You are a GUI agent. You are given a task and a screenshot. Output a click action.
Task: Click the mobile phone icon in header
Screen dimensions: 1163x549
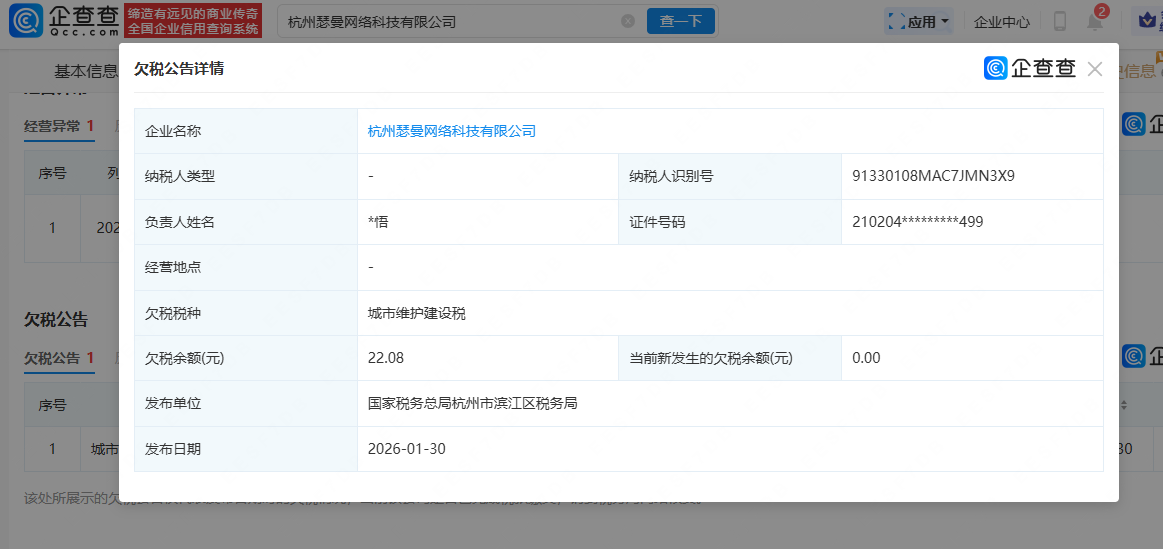pos(1060,21)
